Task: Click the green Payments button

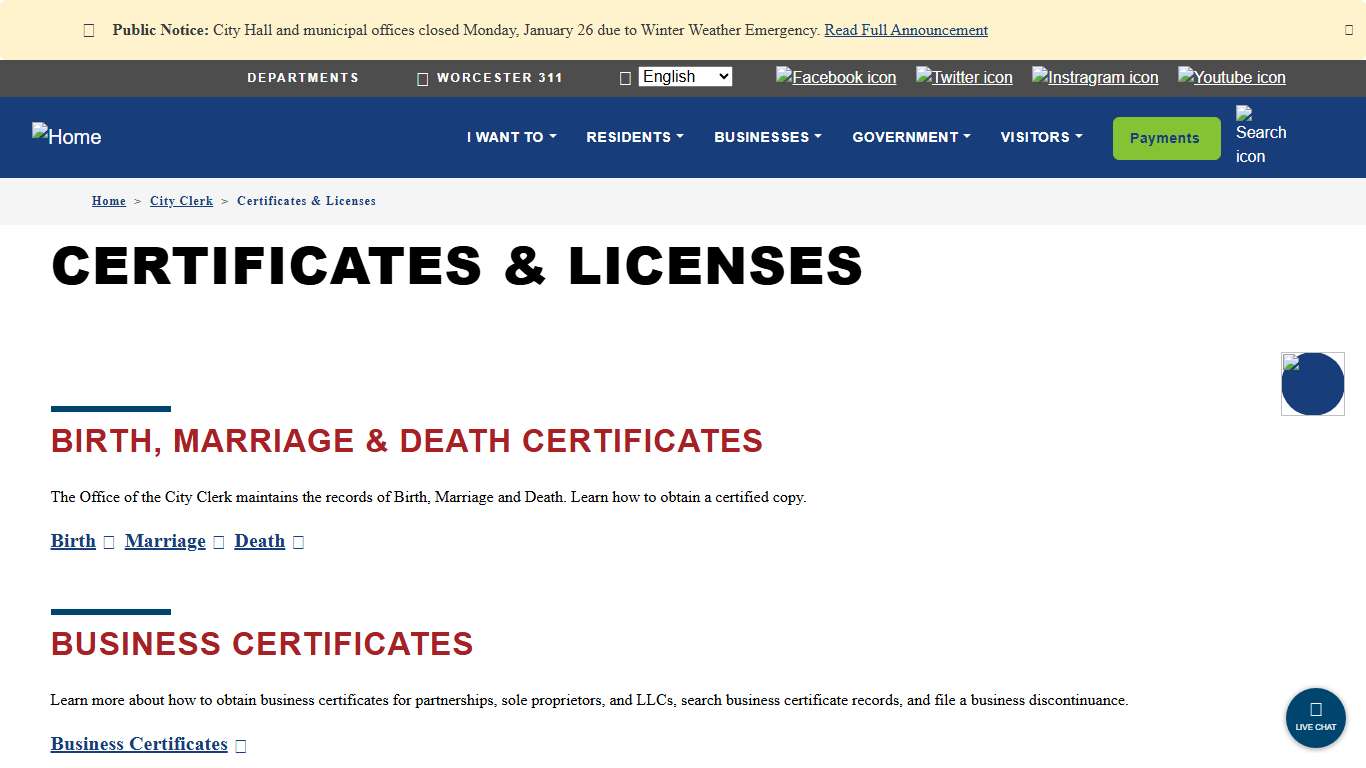Action: 1166,138
